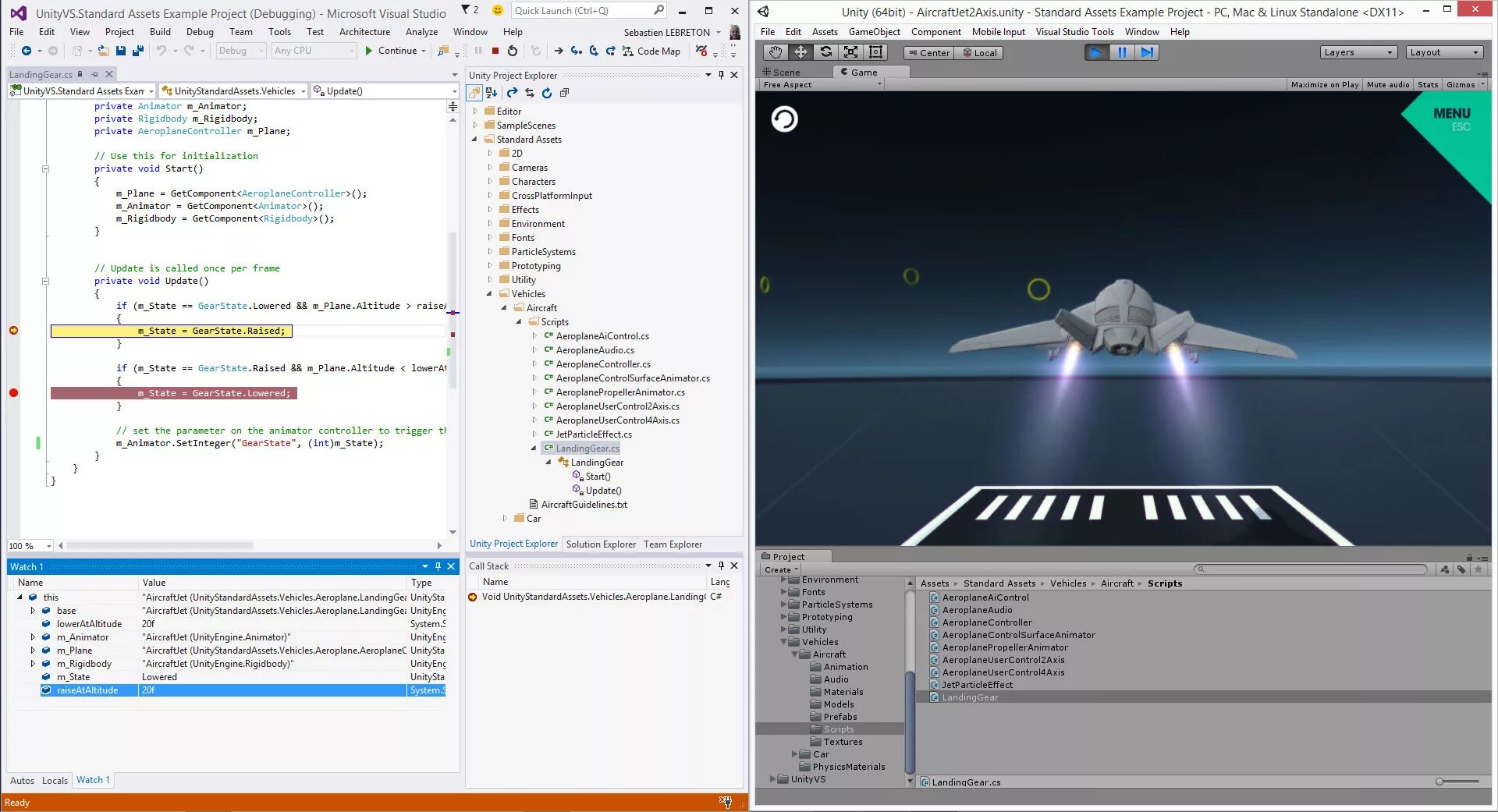Expand the Car folder in Project Explorer
Image resolution: width=1498 pixels, height=812 pixels.
tap(505, 518)
